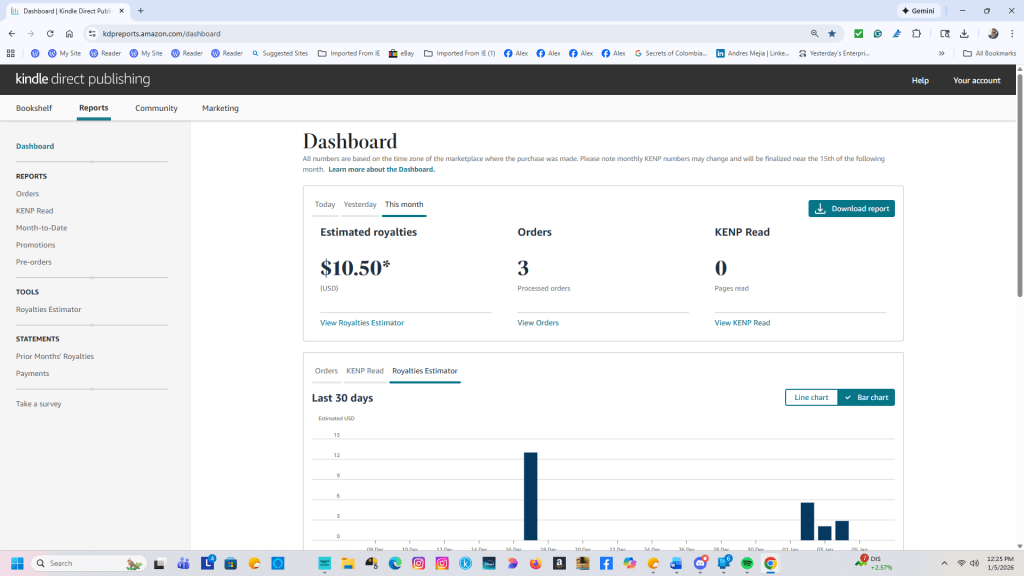
Task: Show Today's stats in the summary
Action: tap(325, 204)
